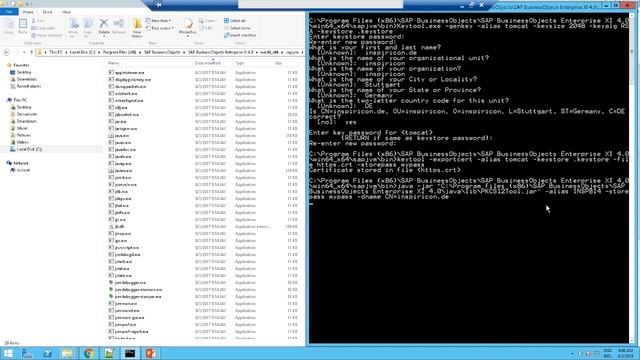640x360 pixels.
Task: Click the Paste icon in Explorer ribbon
Action: click(23, 26)
